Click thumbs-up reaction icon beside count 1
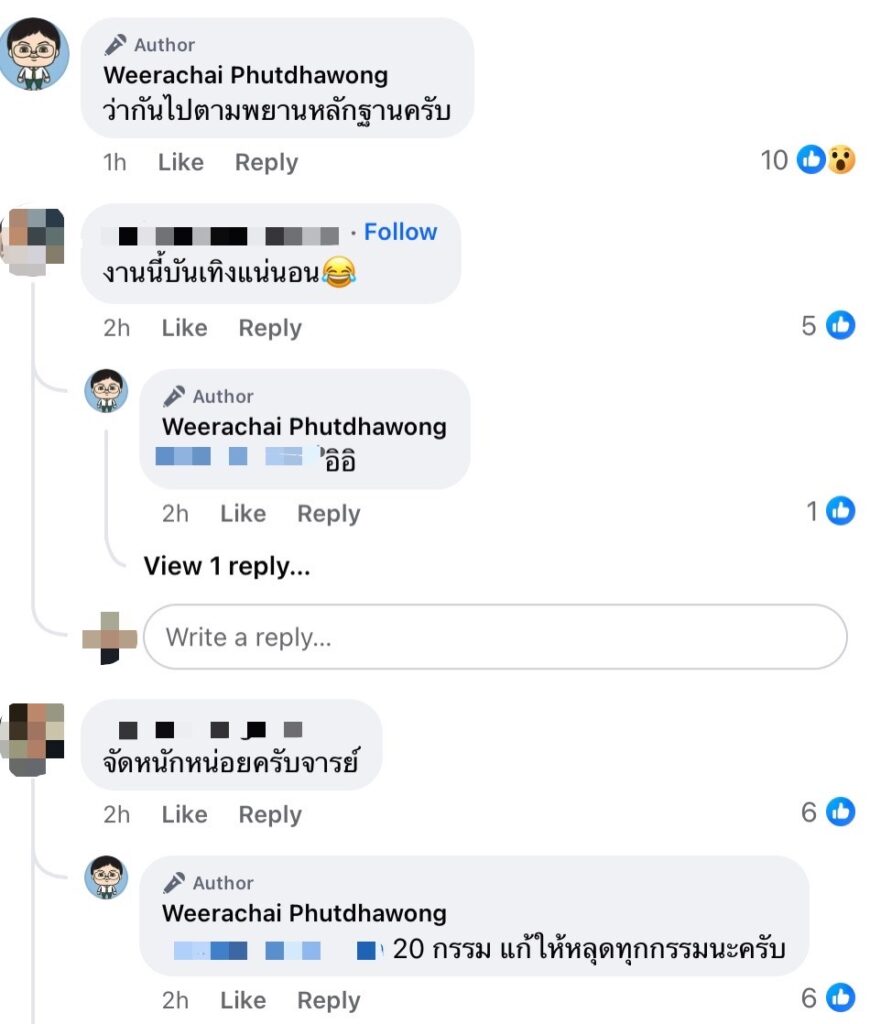The image size is (870, 1024). coord(841,511)
